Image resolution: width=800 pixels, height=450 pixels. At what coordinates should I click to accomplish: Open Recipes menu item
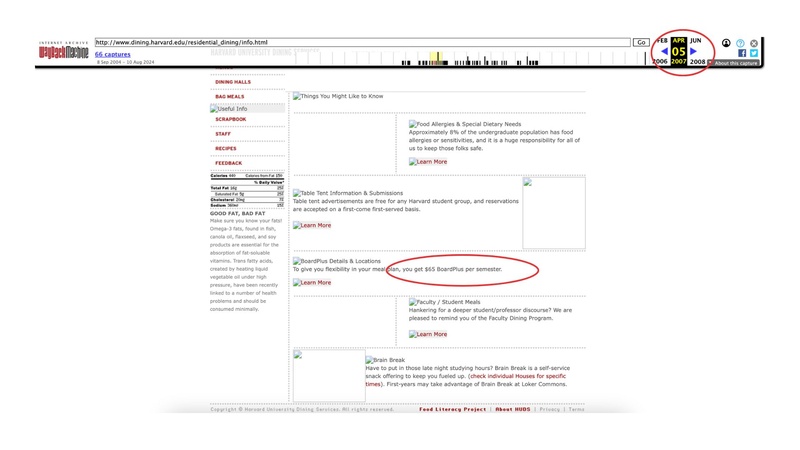pyautogui.click(x=226, y=148)
